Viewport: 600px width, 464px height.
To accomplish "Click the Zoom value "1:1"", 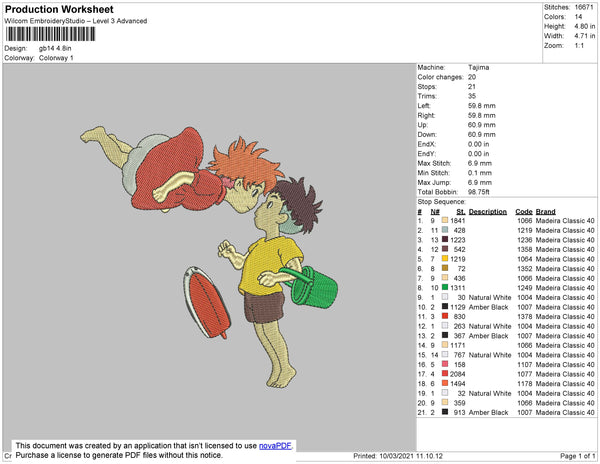I will (579, 46).
